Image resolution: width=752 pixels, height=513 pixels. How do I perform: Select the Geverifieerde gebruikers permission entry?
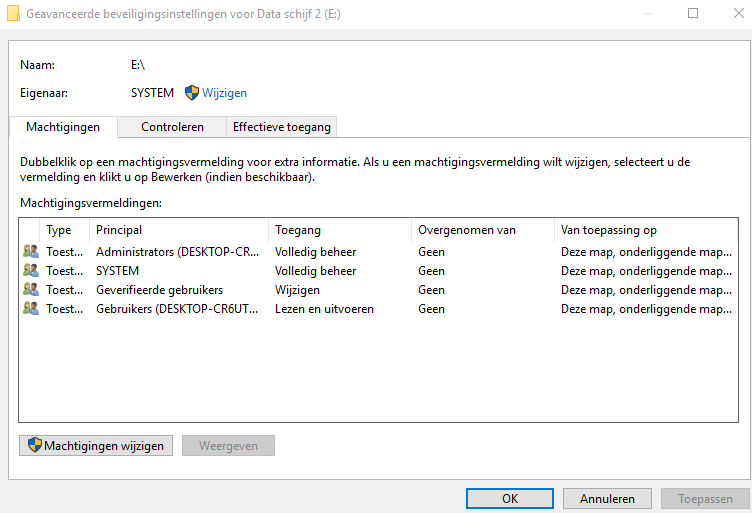(x=159, y=290)
